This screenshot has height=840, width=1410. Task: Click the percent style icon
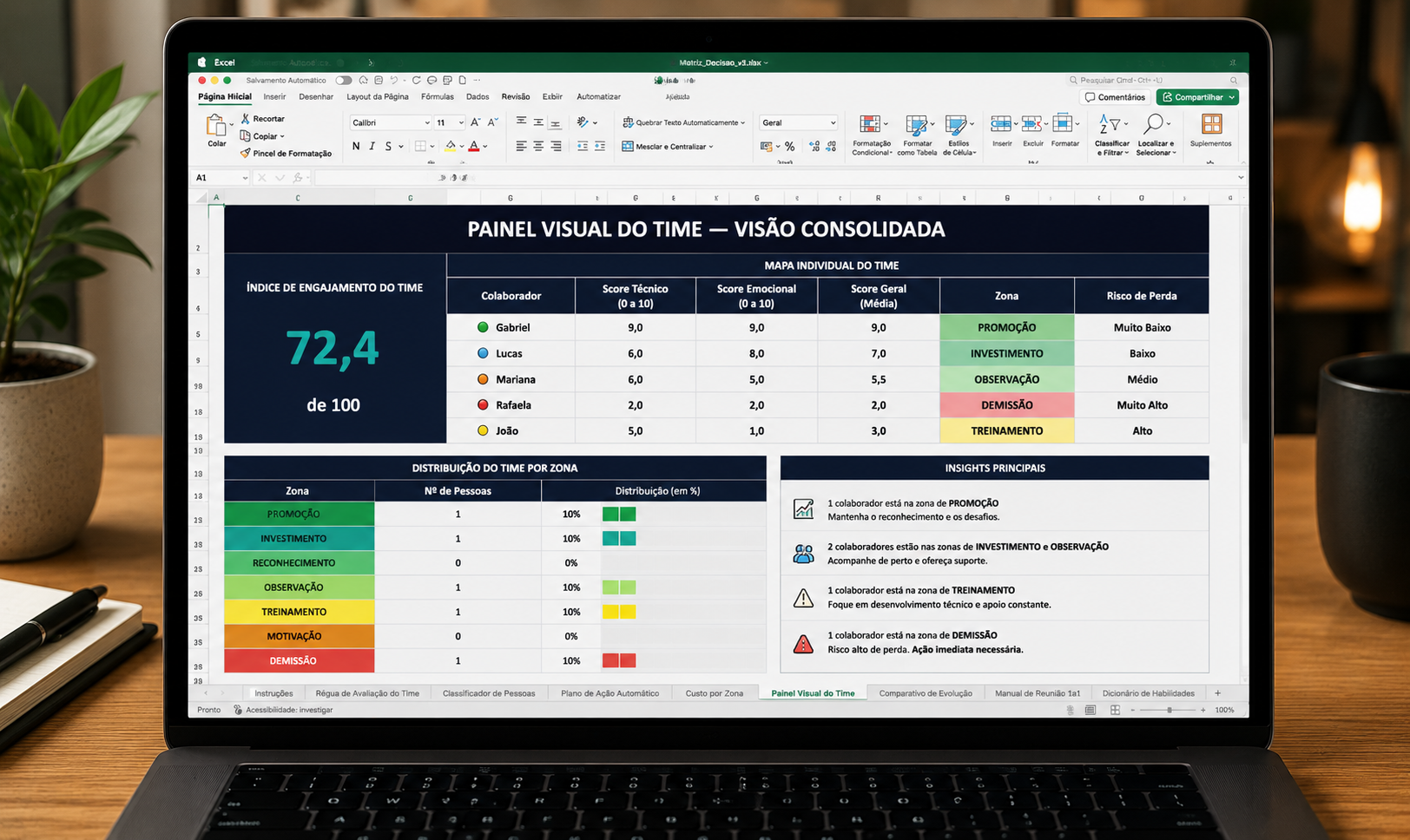(790, 147)
